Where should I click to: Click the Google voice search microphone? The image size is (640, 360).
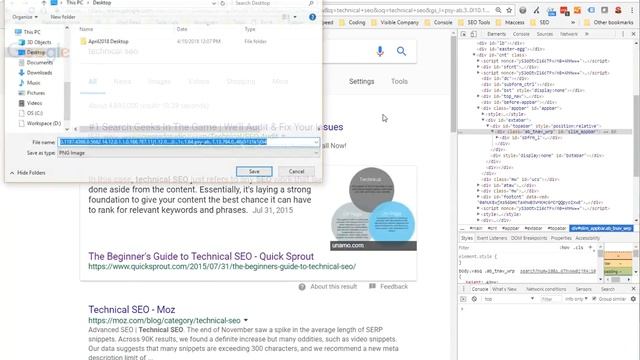[380, 51]
